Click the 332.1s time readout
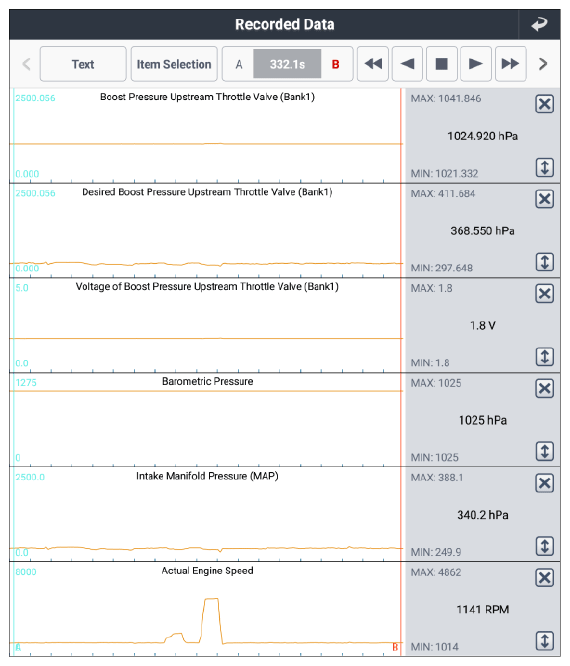Image resolution: width=570 pixels, height=666 pixels. click(x=287, y=64)
